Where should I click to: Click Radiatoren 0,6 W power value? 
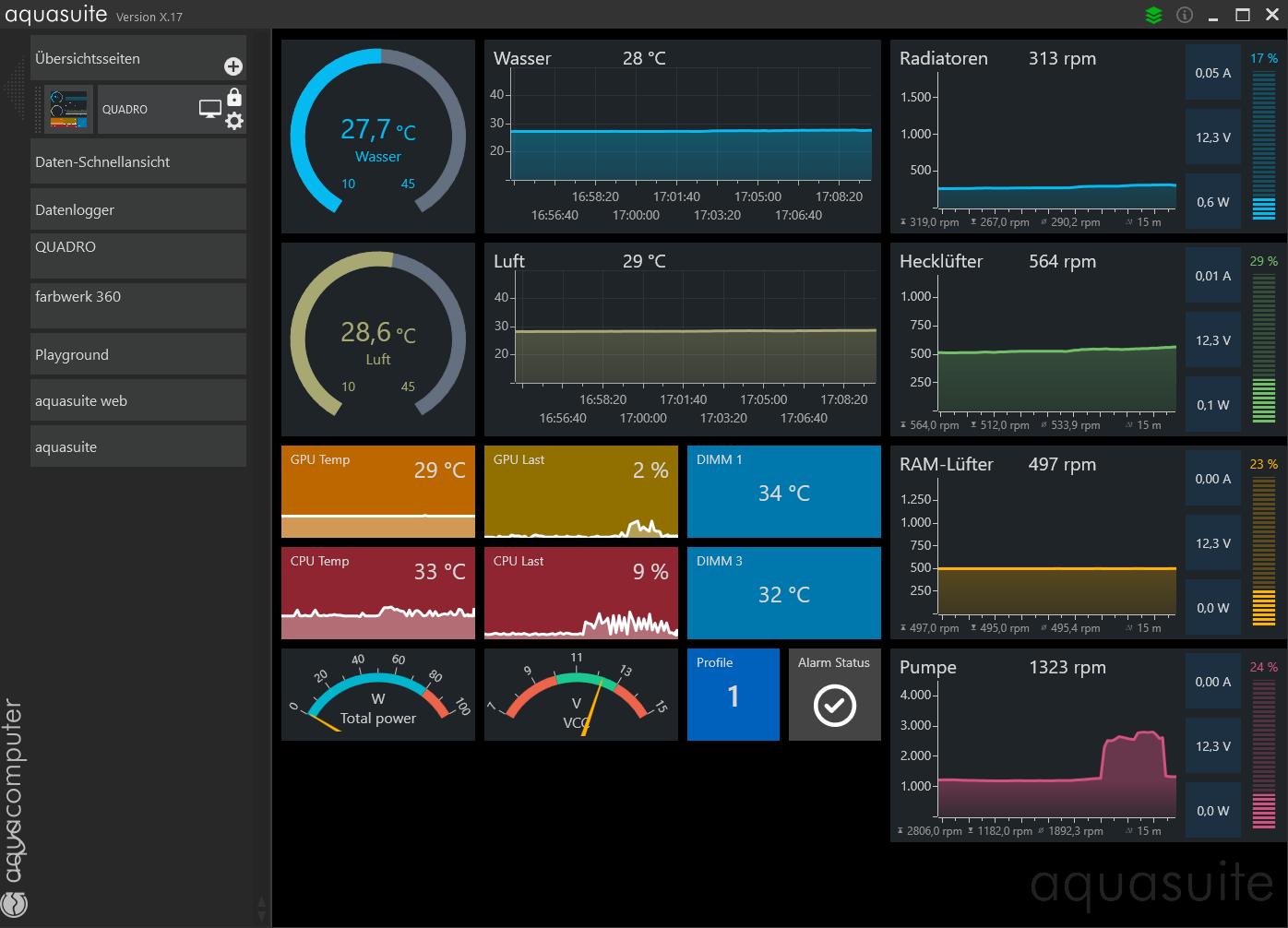(x=1213, y=202)
